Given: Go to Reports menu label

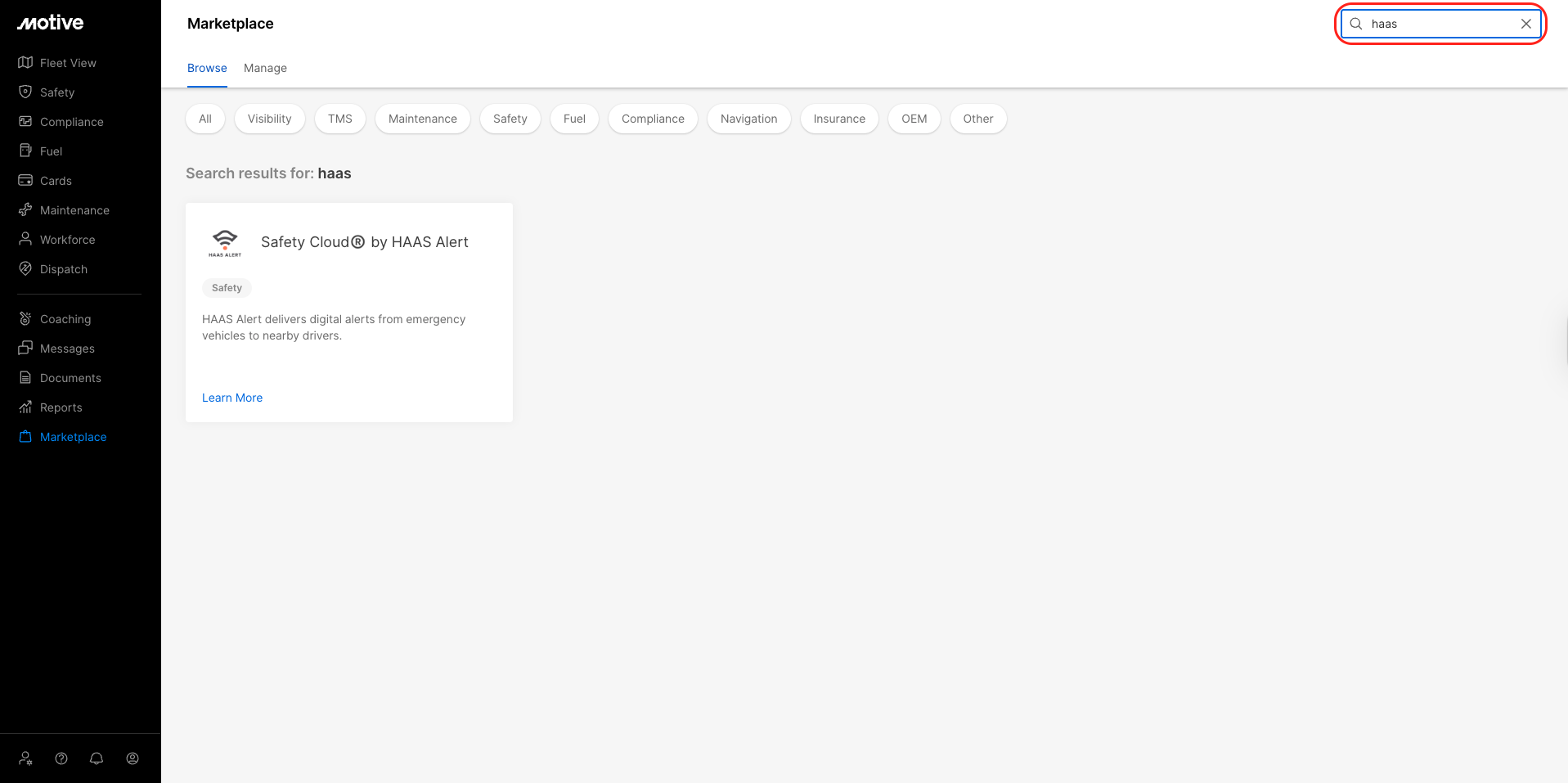Looking at the screenshot, I should click(x=61, y=407).
